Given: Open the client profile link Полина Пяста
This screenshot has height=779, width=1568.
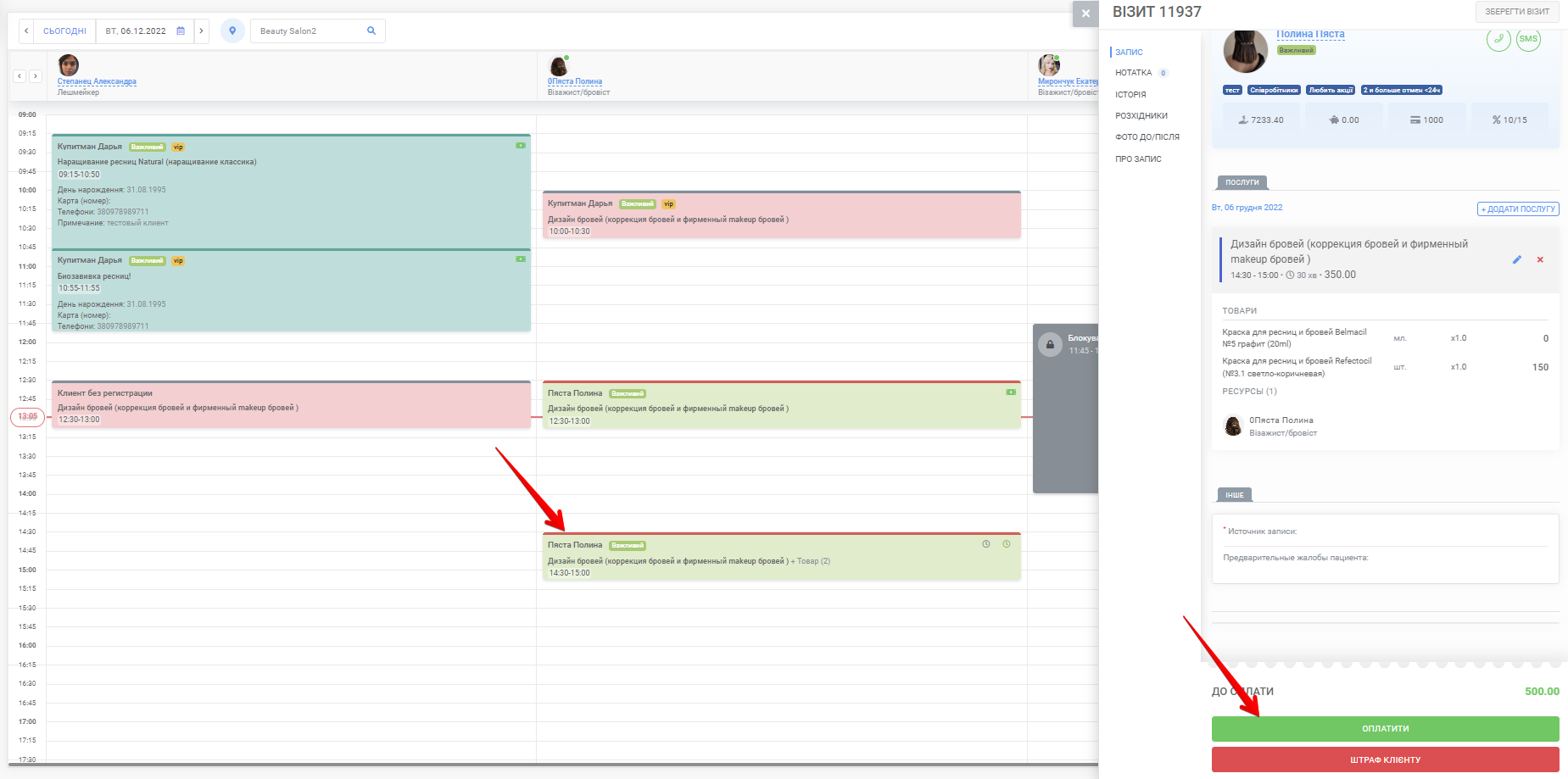Looking at the screenshot, I should (x=1310, y=34).
